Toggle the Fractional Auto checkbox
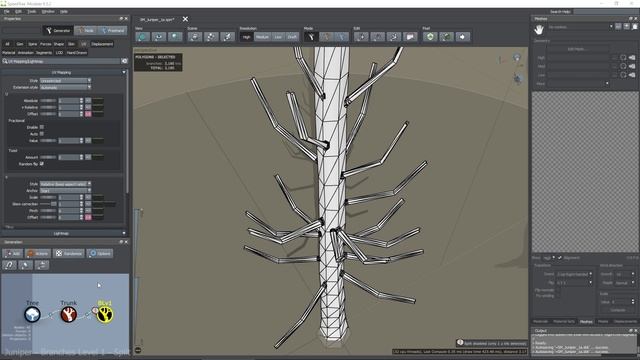This screenshot has height=360, width=640. pos(42,133)
